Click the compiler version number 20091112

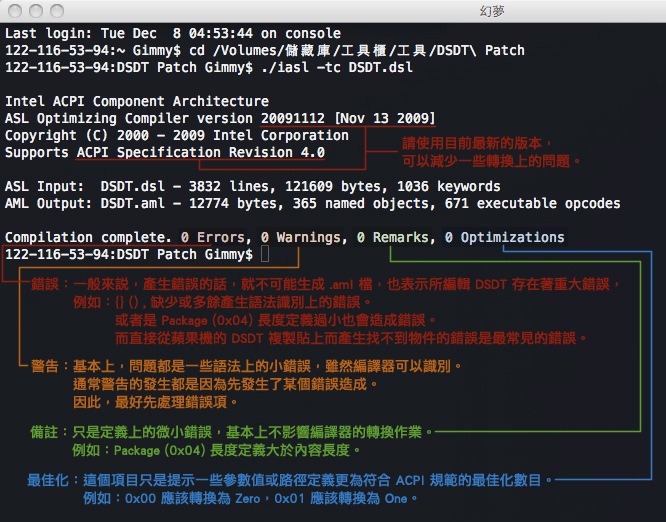click(293, 118)
